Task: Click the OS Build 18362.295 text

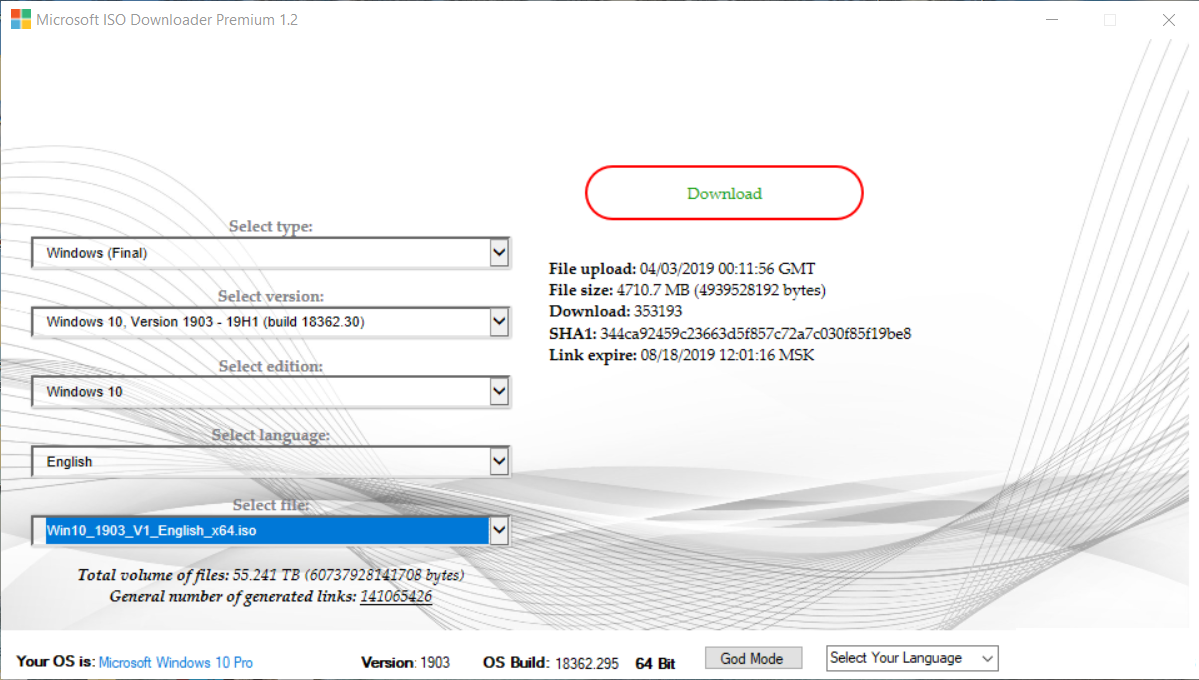Action: click(x=551, y=662)
